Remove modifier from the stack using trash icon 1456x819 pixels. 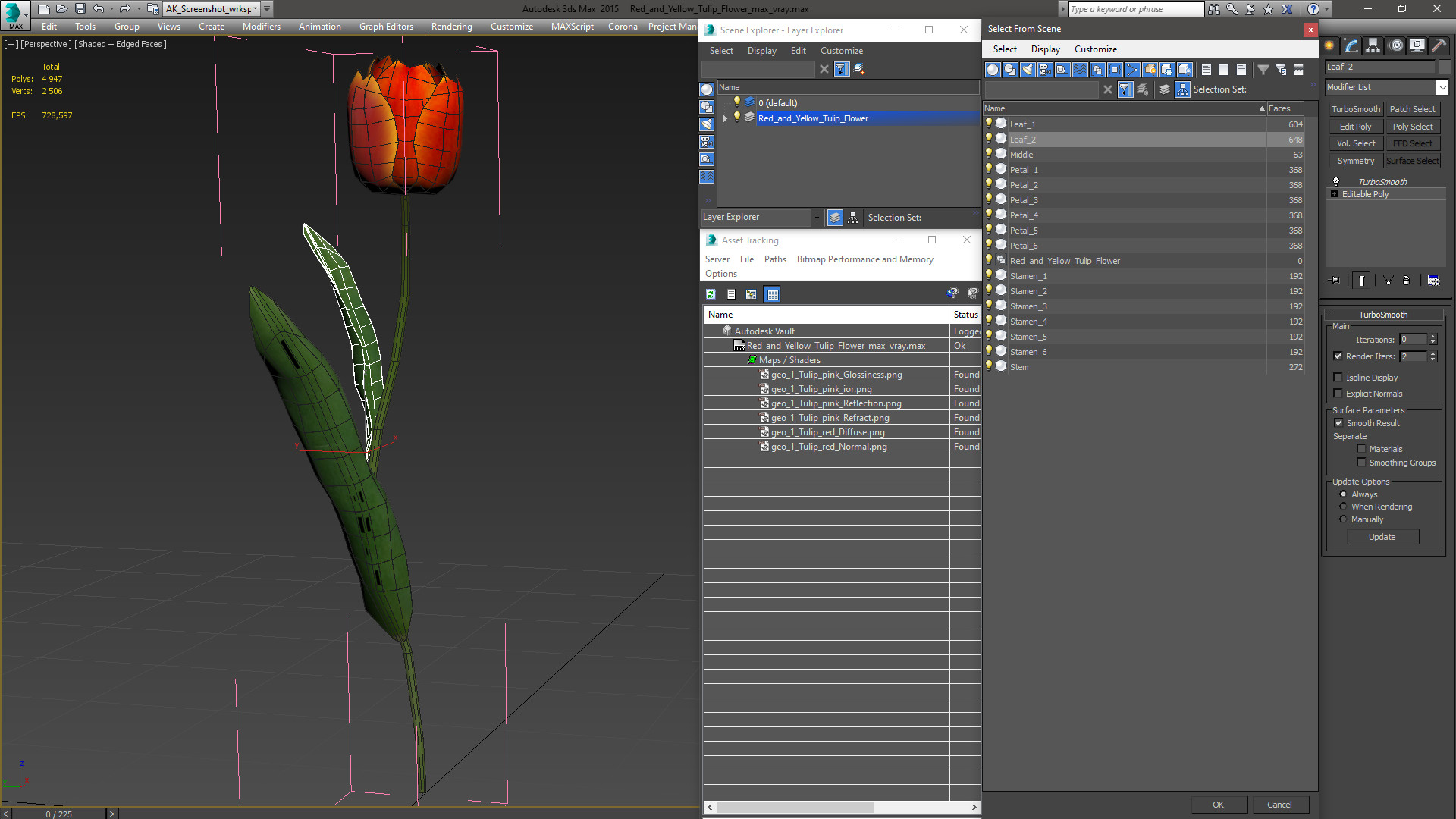[x=1407, y=280]
